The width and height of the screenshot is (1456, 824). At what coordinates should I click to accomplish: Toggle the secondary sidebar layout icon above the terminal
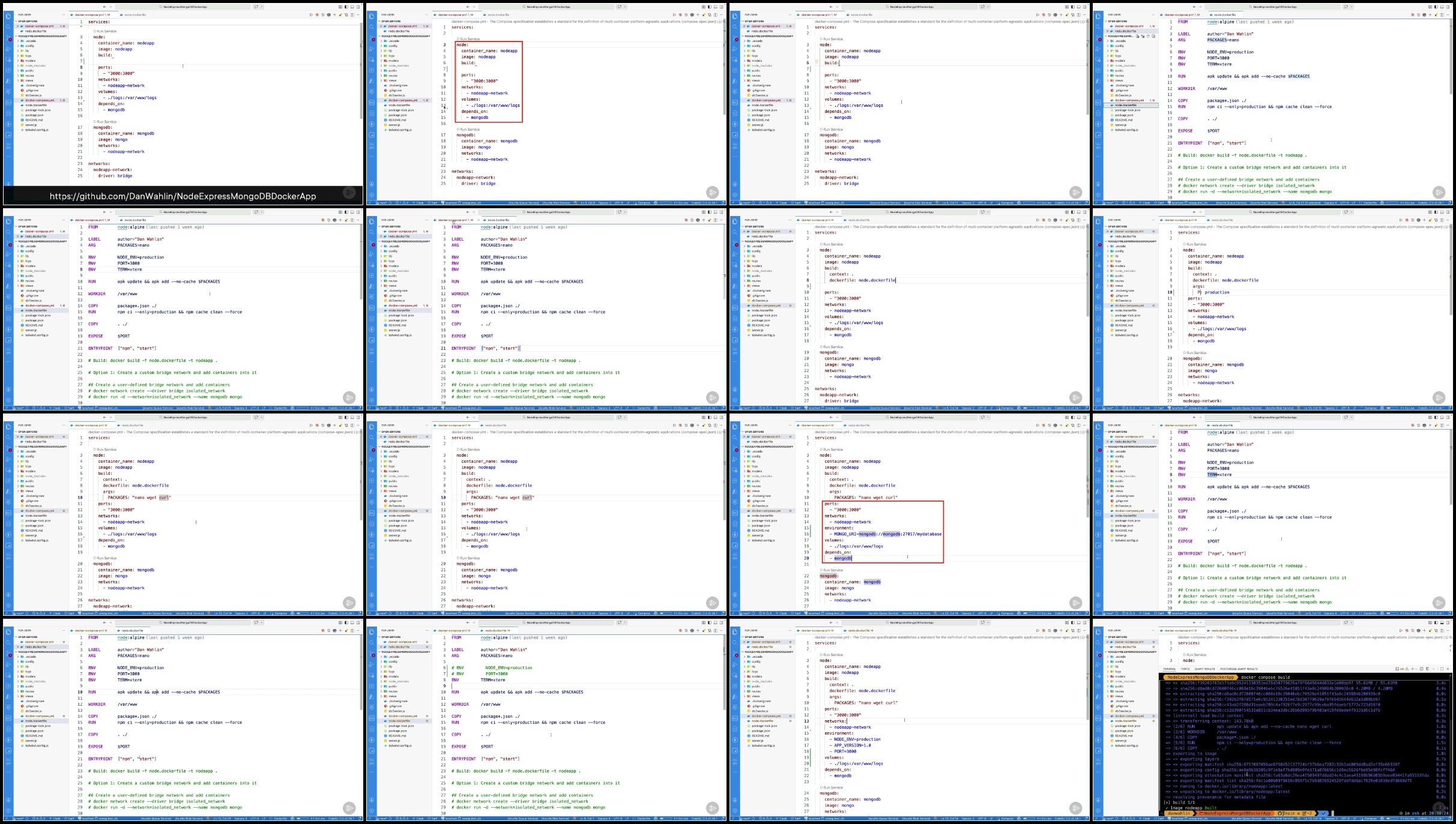coord(1448,622)
